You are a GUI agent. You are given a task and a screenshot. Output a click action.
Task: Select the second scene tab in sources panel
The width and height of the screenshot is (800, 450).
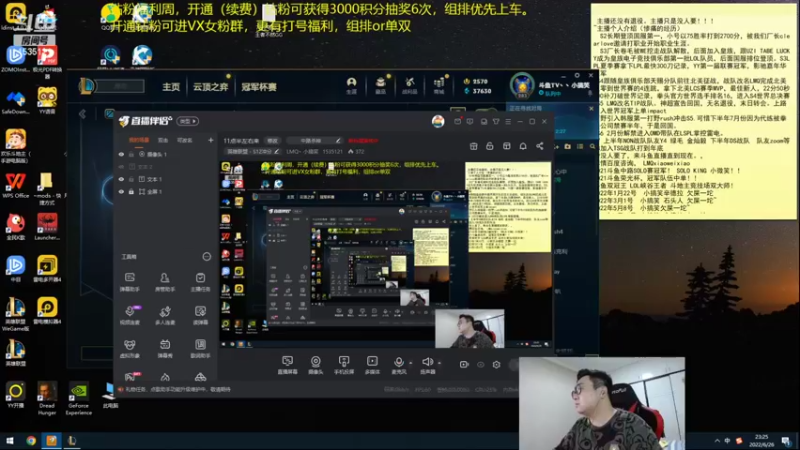(x=163, y=140)
